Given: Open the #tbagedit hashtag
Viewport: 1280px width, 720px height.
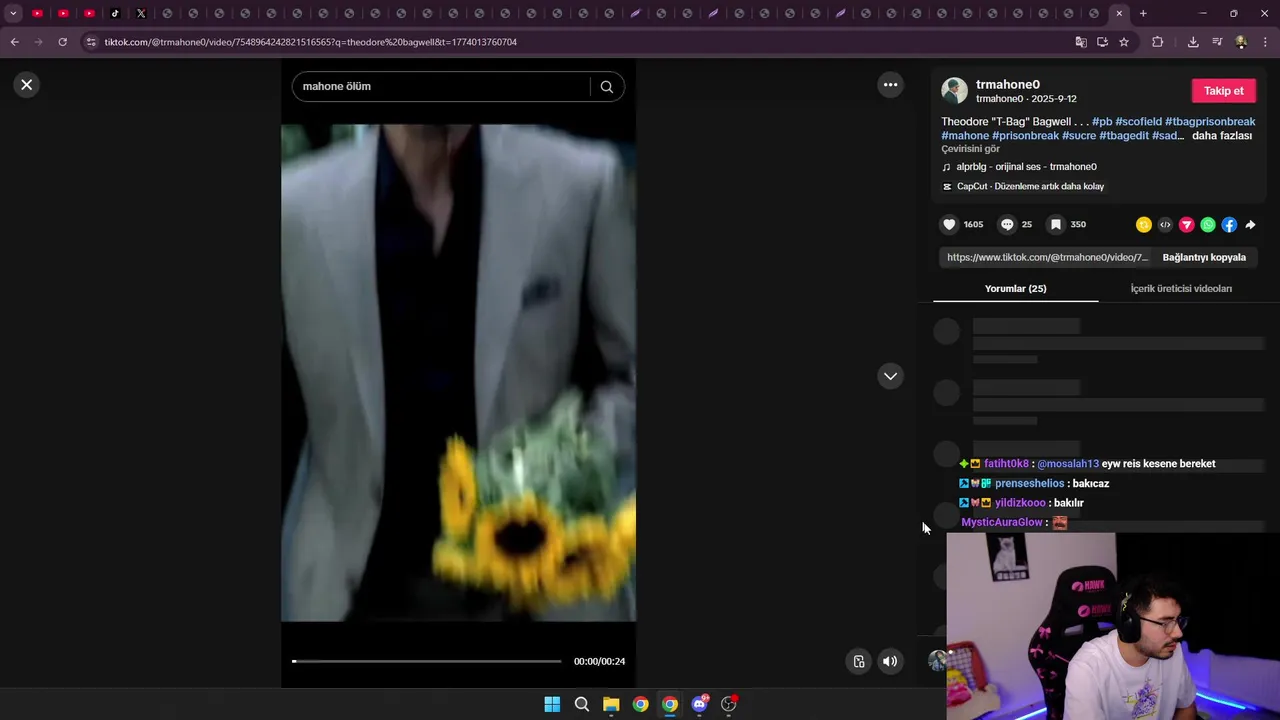Looking at the screenshot, I should (1124, 136).
